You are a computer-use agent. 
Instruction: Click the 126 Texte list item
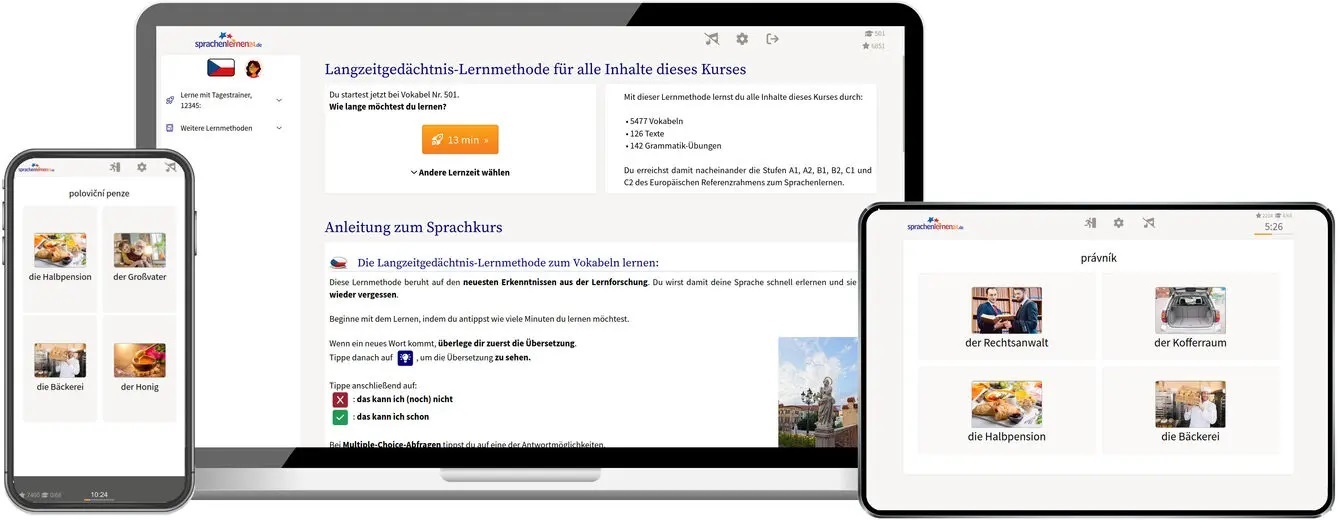[645, 133]
